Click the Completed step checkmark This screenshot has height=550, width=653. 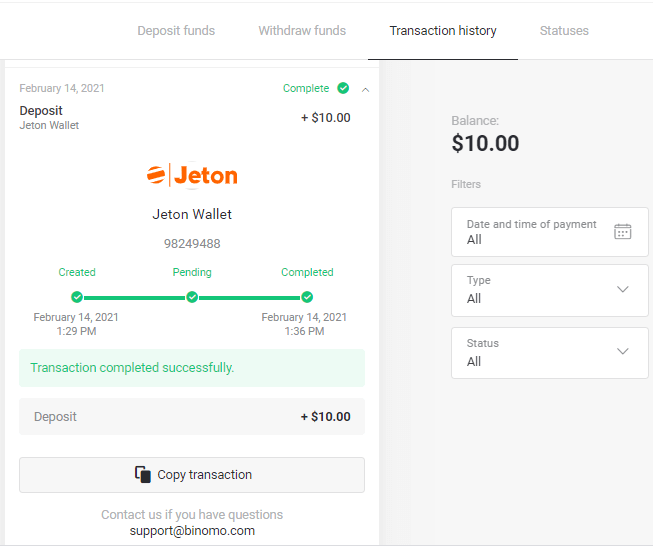pos(307,297)
